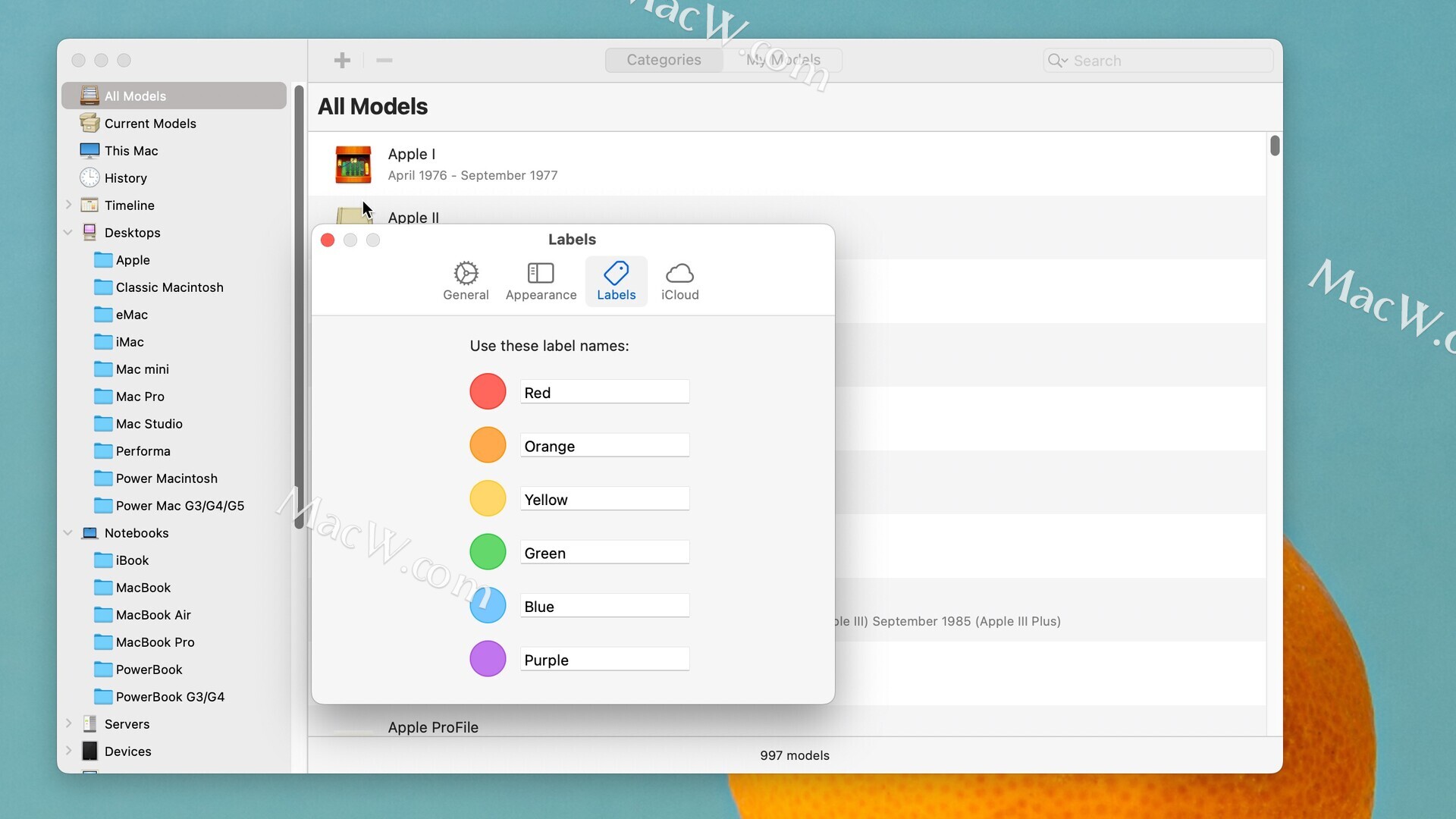
Task: Collapse the Desktops category
Action: pyautogui.click(x=68, y=232)
